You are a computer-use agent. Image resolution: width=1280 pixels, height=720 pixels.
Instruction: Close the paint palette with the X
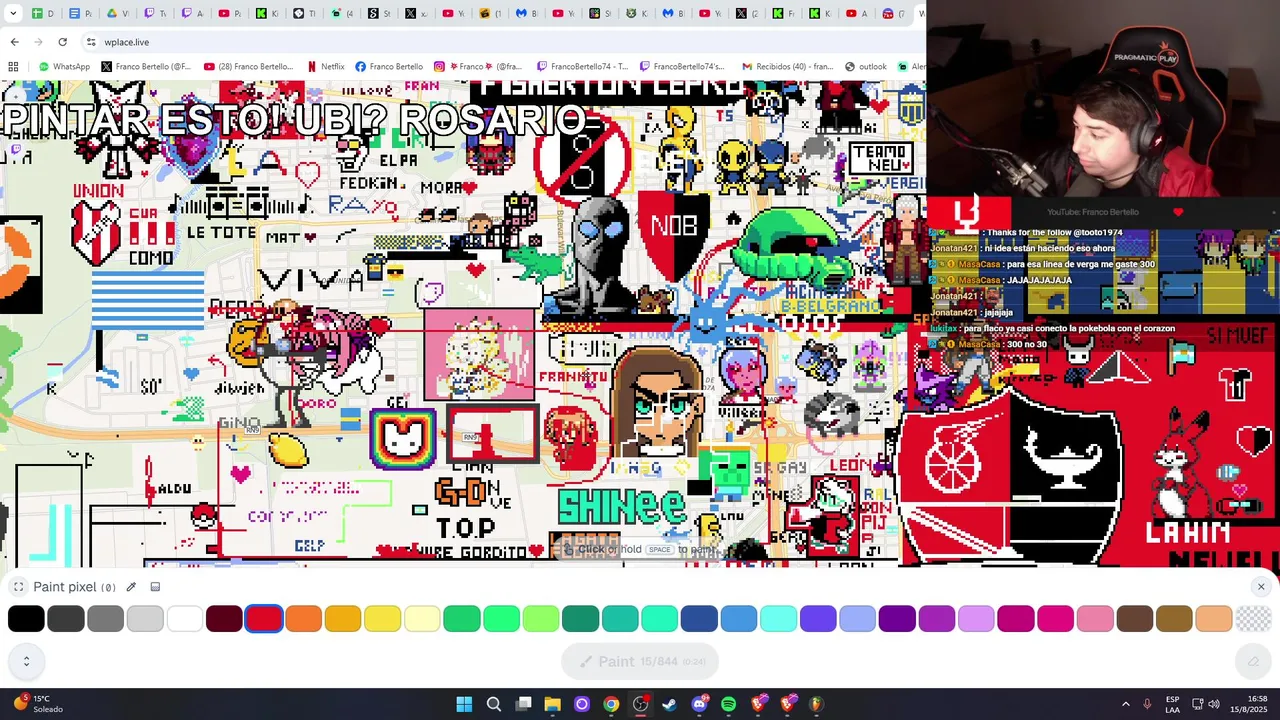click(x=1261, y=587)
